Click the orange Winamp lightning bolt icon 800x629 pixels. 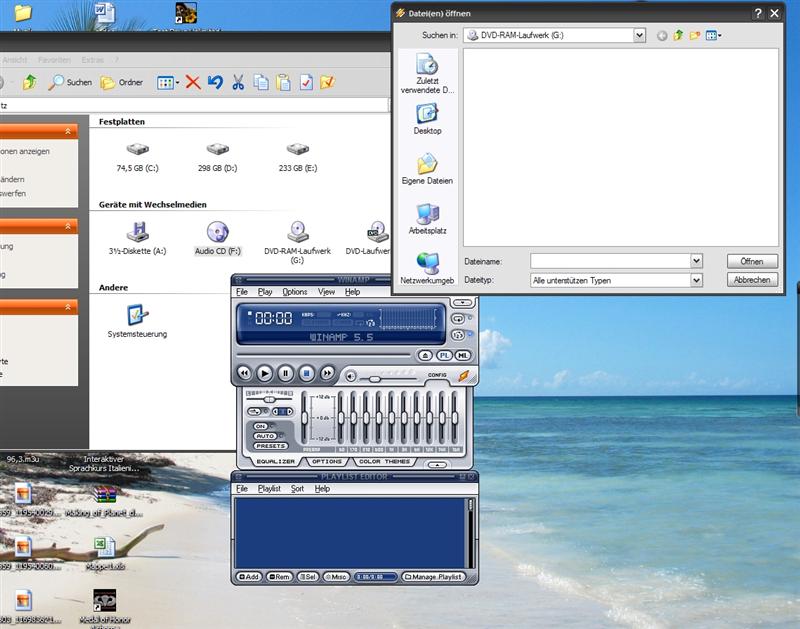pyautogui.click(x=463, y=376)
